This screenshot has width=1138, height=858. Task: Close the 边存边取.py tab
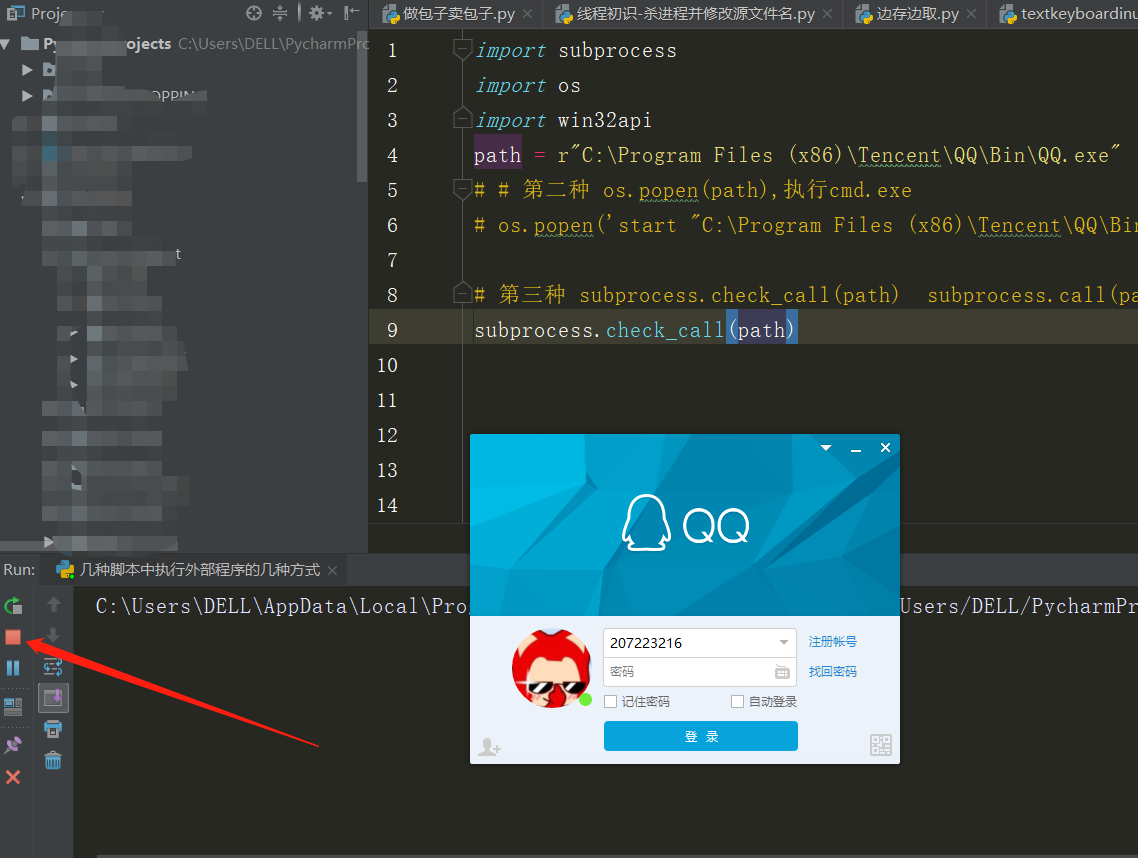tap(972, 14)
